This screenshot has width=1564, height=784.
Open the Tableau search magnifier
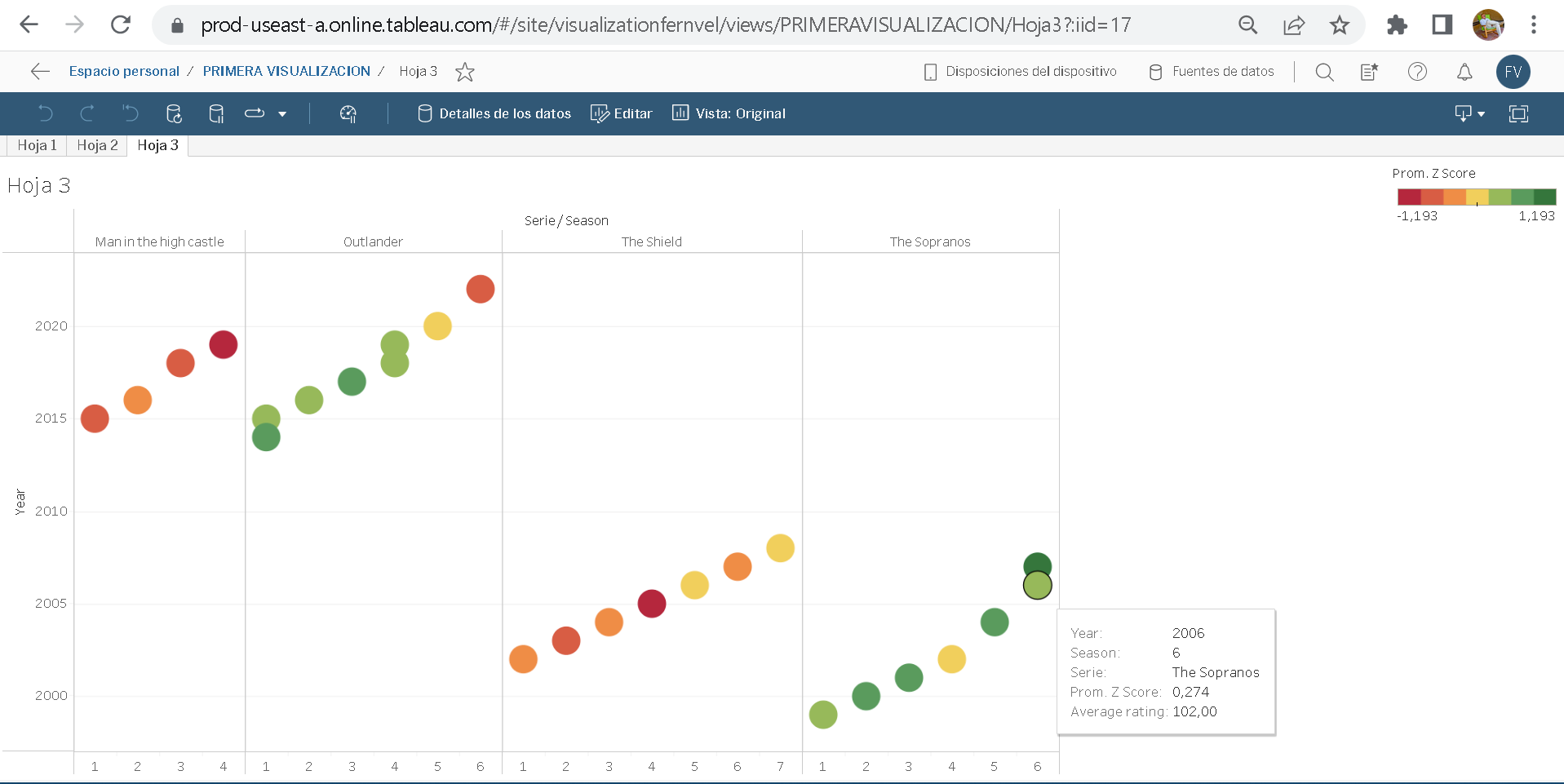(1324, 72)
